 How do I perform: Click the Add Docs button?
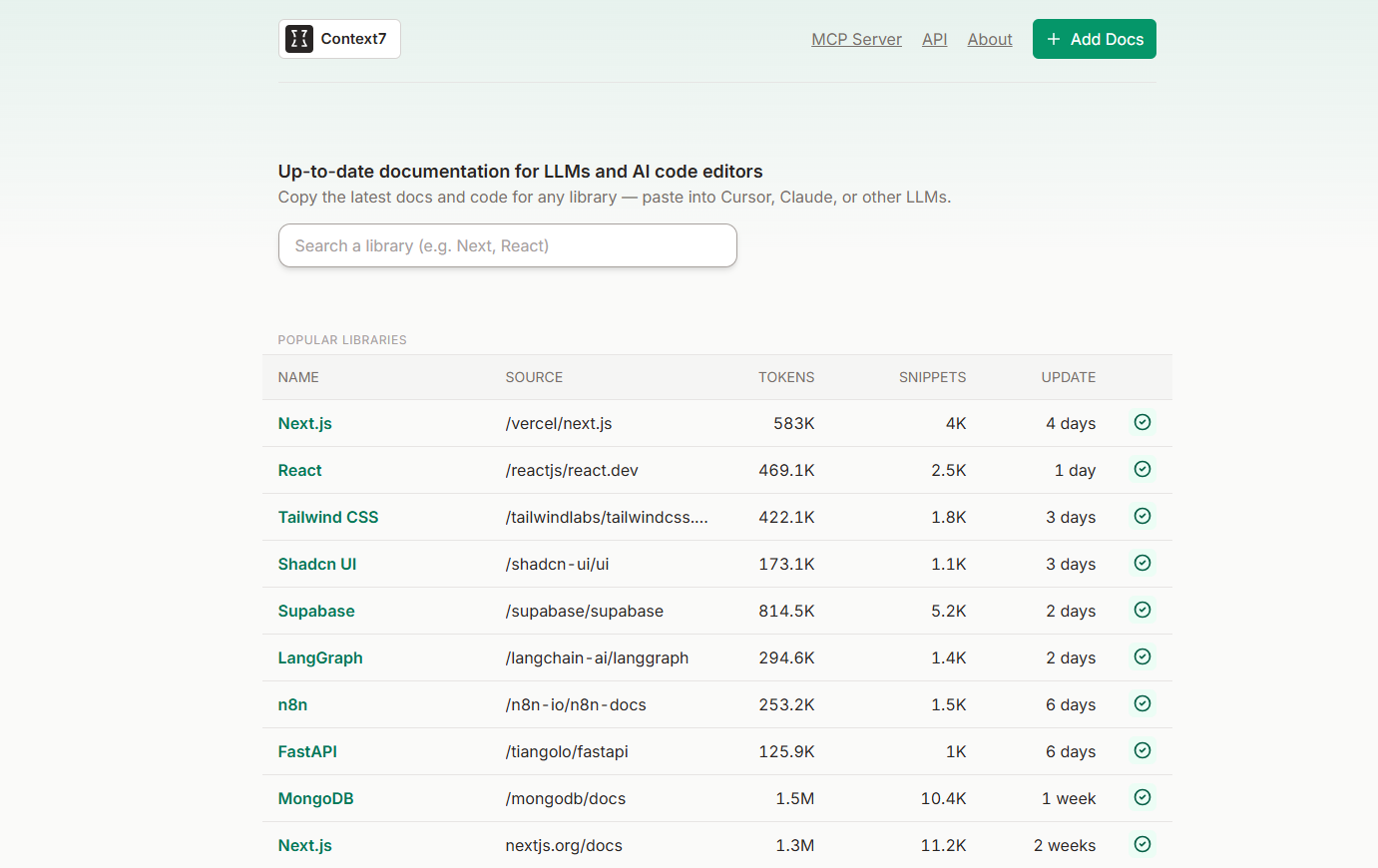[1094, 39]
